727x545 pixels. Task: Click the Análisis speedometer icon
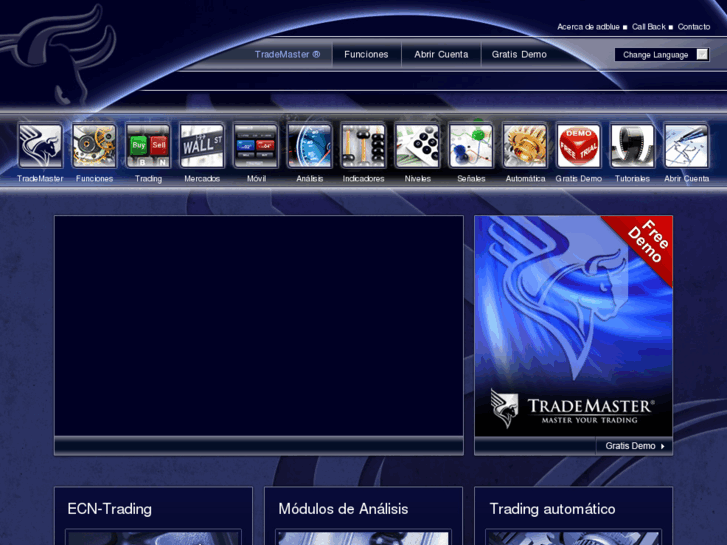309,146
